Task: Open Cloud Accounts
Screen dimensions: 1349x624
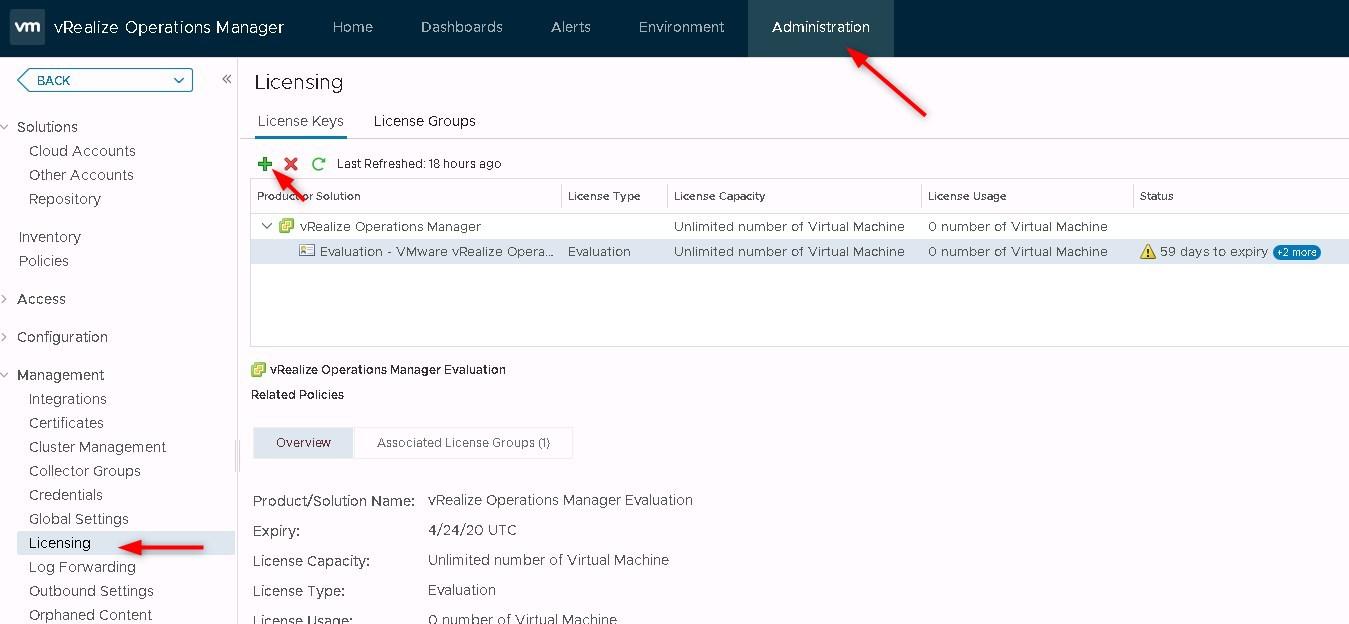Action: pyautogui.click(x=82, y=151)
